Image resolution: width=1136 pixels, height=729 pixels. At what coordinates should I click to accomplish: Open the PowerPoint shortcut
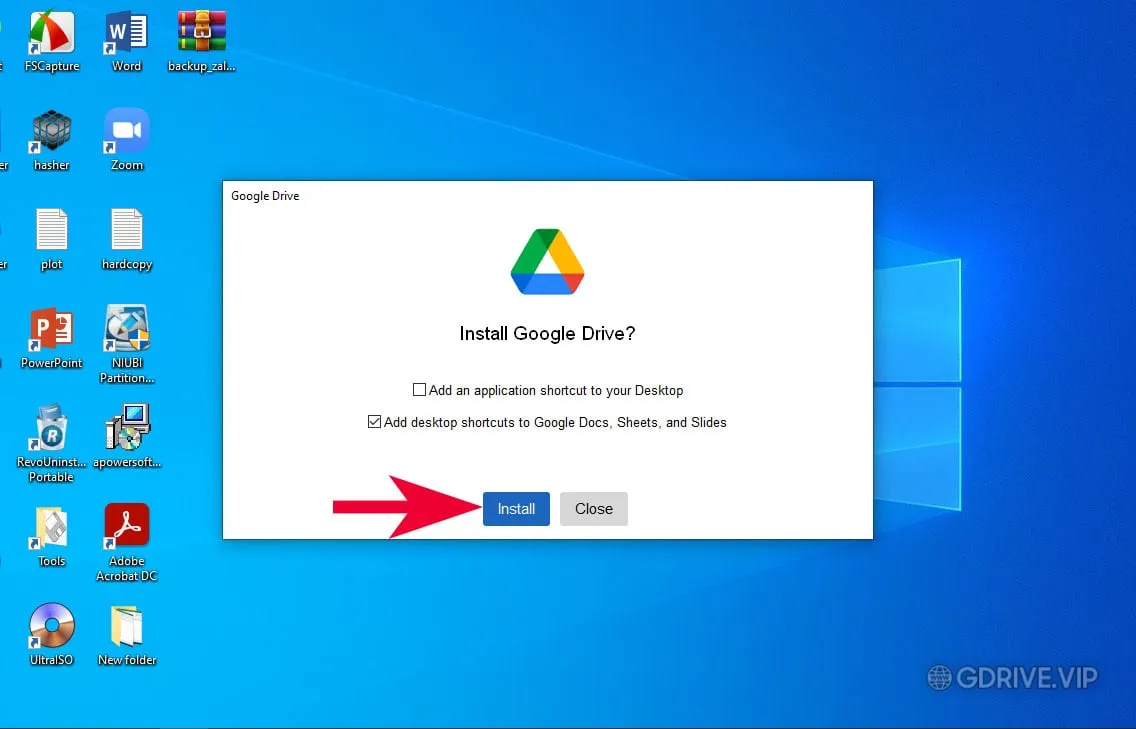51,330
